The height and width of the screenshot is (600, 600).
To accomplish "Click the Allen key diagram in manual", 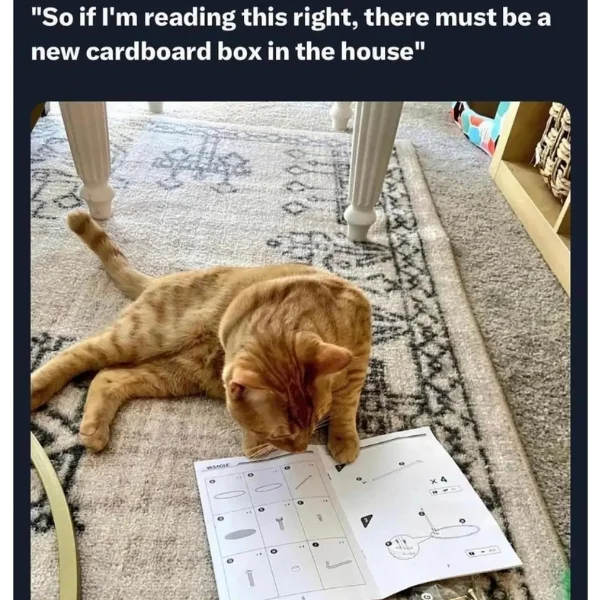I will coord(338,564).
